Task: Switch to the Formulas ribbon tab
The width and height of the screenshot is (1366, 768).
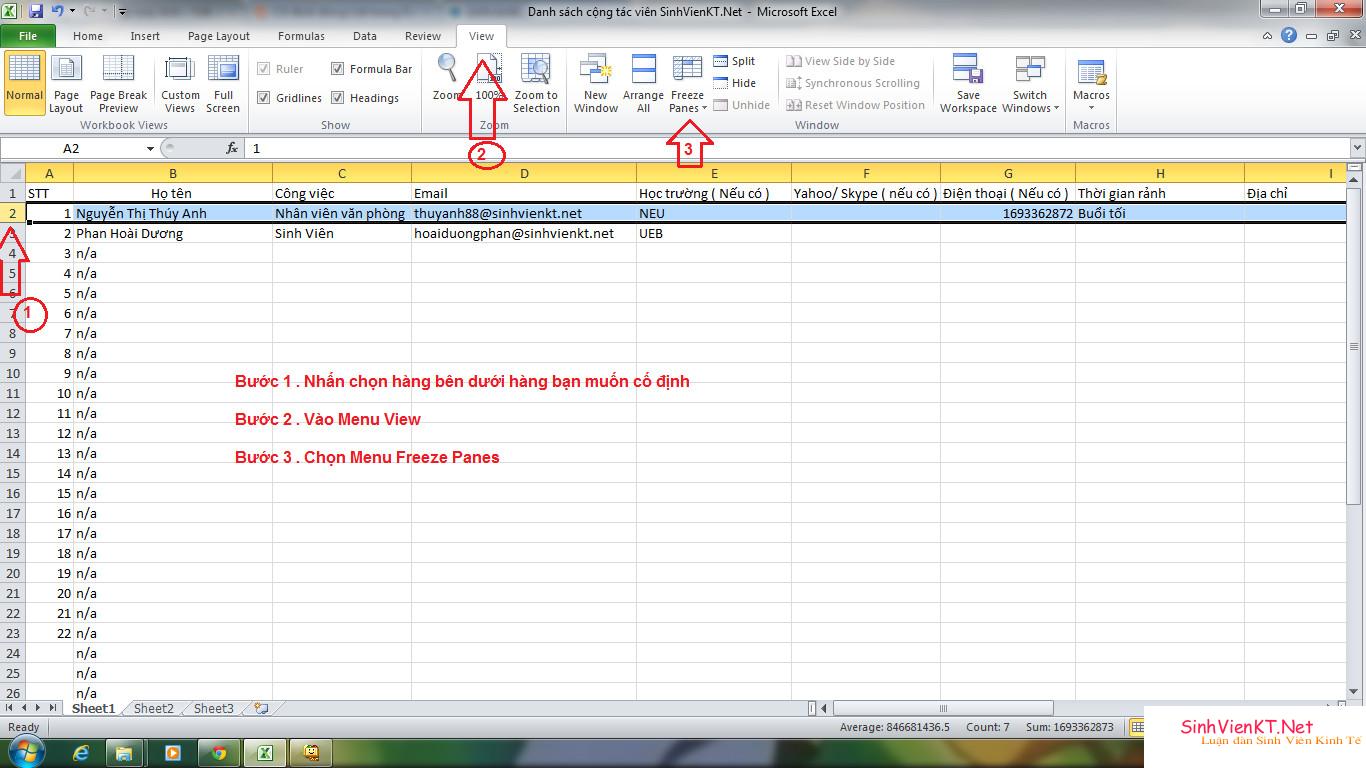Action: coord(301,36)
